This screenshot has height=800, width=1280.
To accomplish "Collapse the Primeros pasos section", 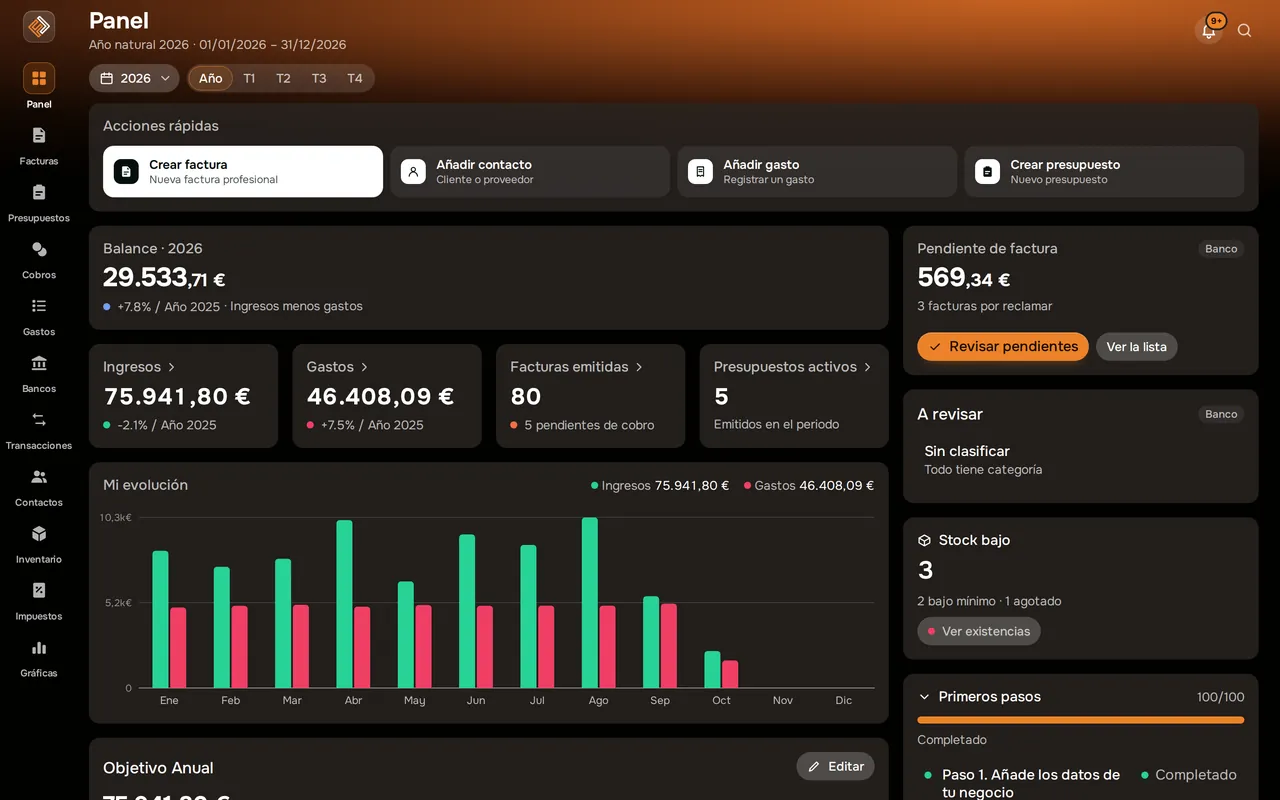I will [924, 697].
